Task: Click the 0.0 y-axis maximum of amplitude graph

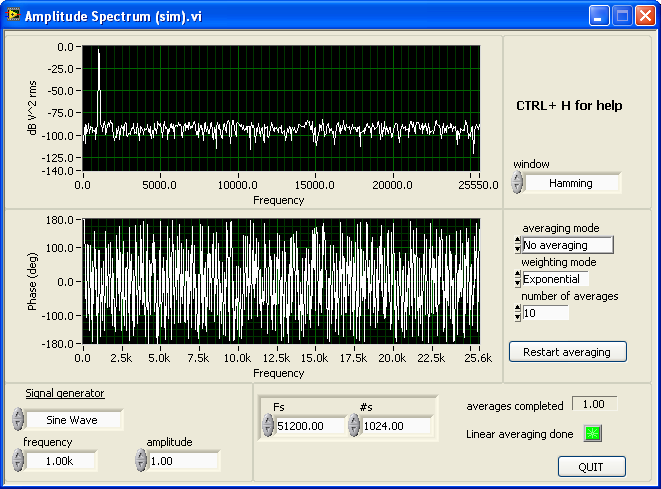Action: [65, 47]
